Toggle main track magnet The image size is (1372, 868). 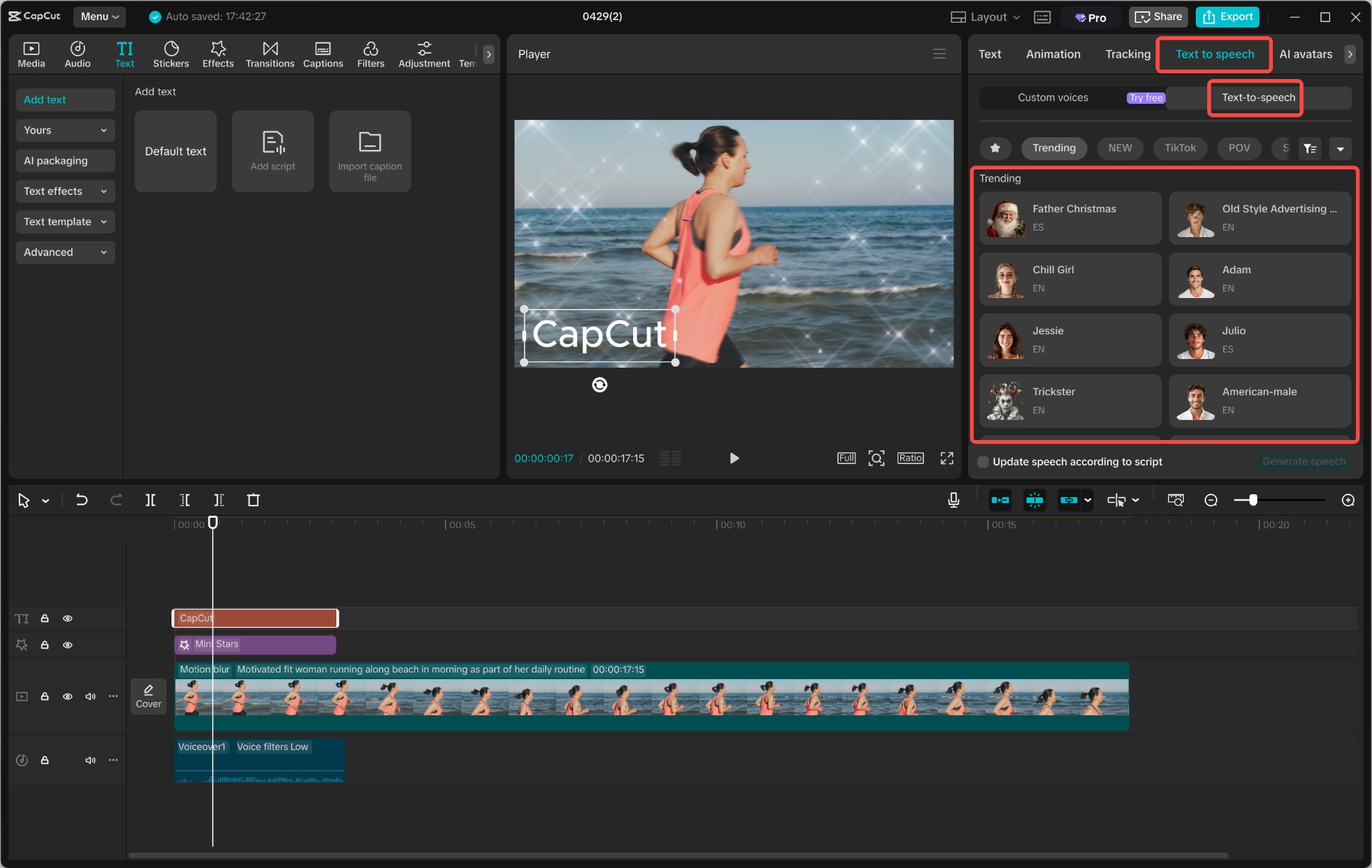coord(1000,500)
